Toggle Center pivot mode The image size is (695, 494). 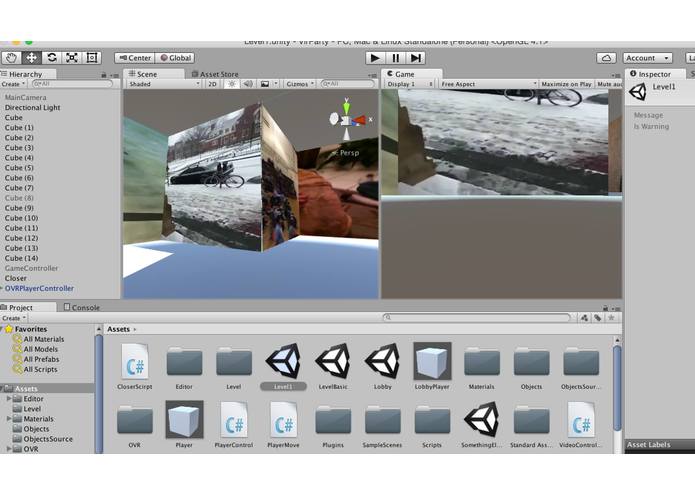pos(135,58)
